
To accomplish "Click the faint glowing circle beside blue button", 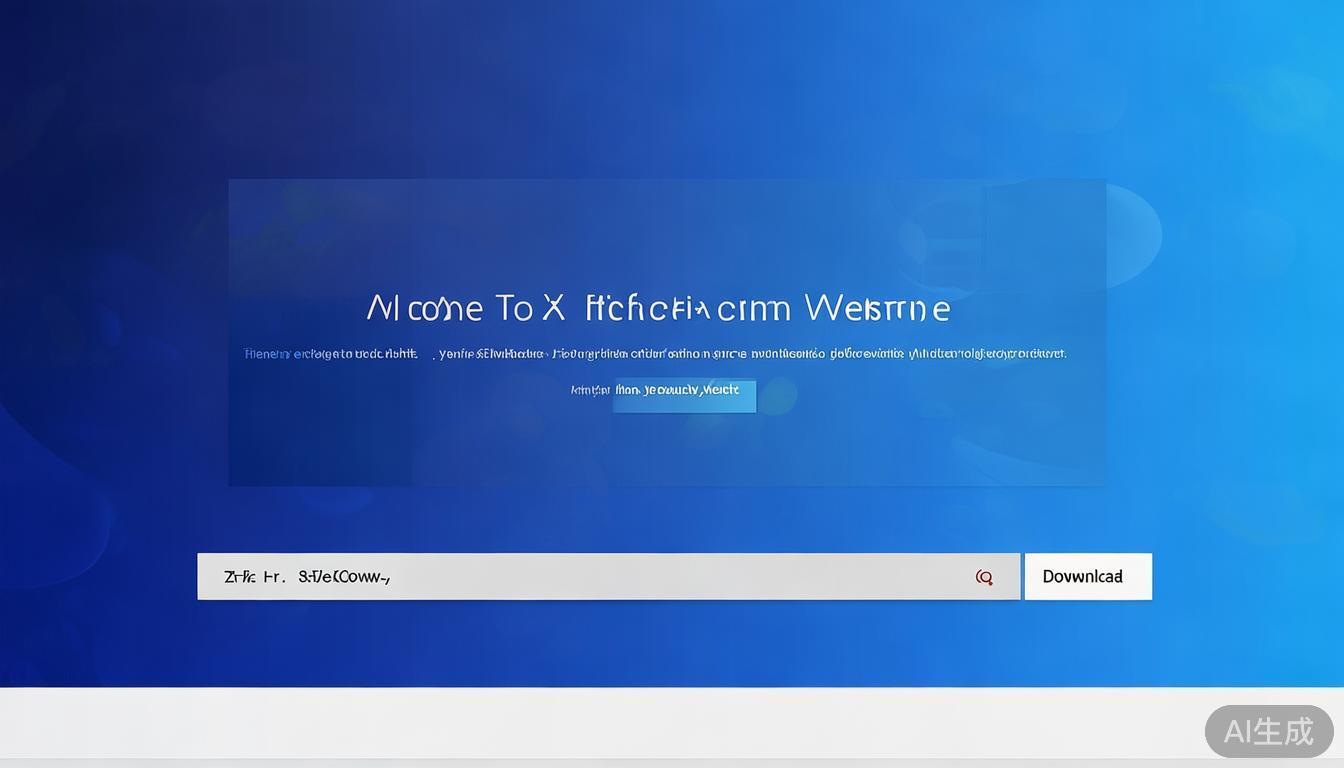I will (x=777, y=396).
